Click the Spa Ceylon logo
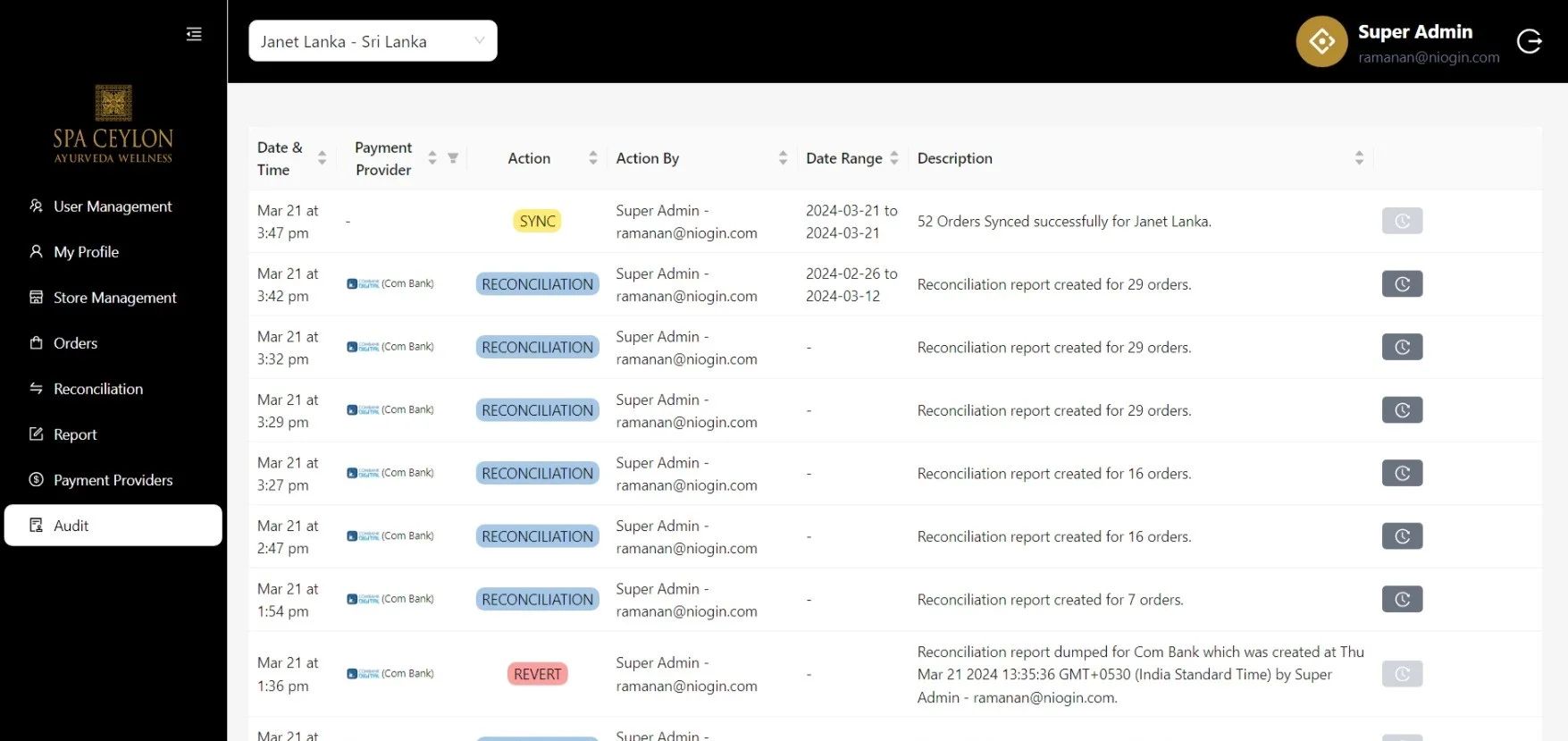This screenshot has width=1568, height=741. [x=113, y=123]
